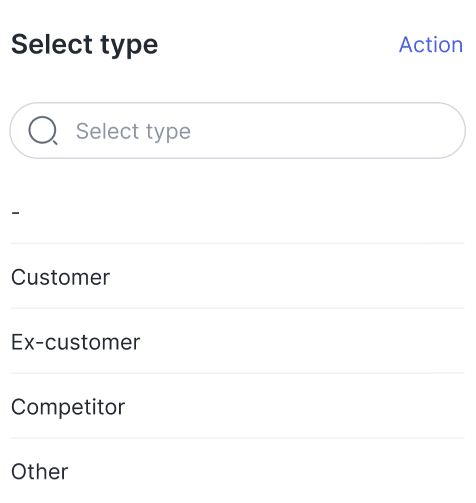Set the type to Customer
Image resolution: width=476 pixels, height=503 pixels.
(238, 276)
